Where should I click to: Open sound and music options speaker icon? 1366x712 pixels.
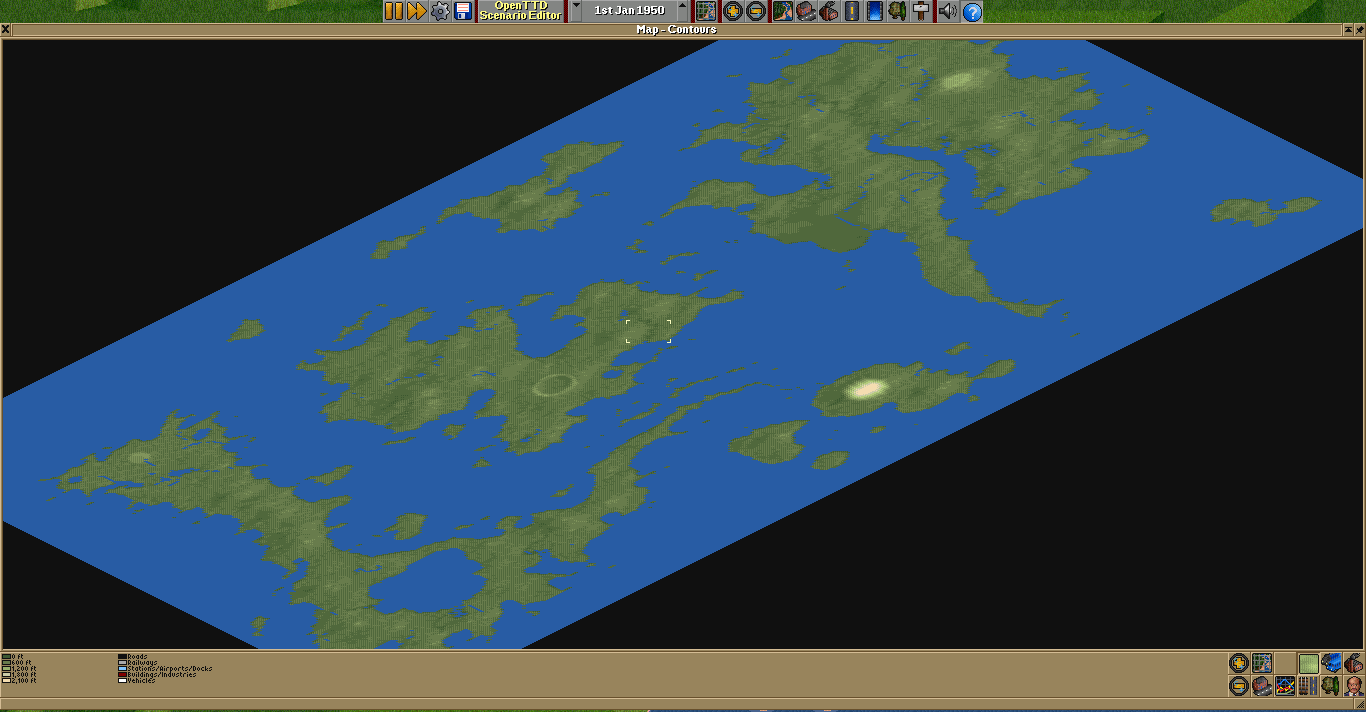point(948,11)
